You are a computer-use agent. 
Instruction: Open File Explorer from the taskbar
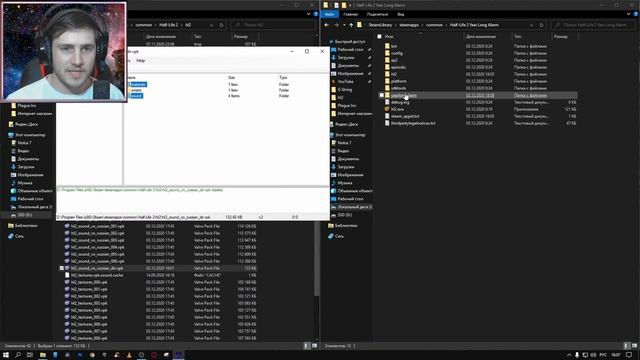click(x=42, y=355)
